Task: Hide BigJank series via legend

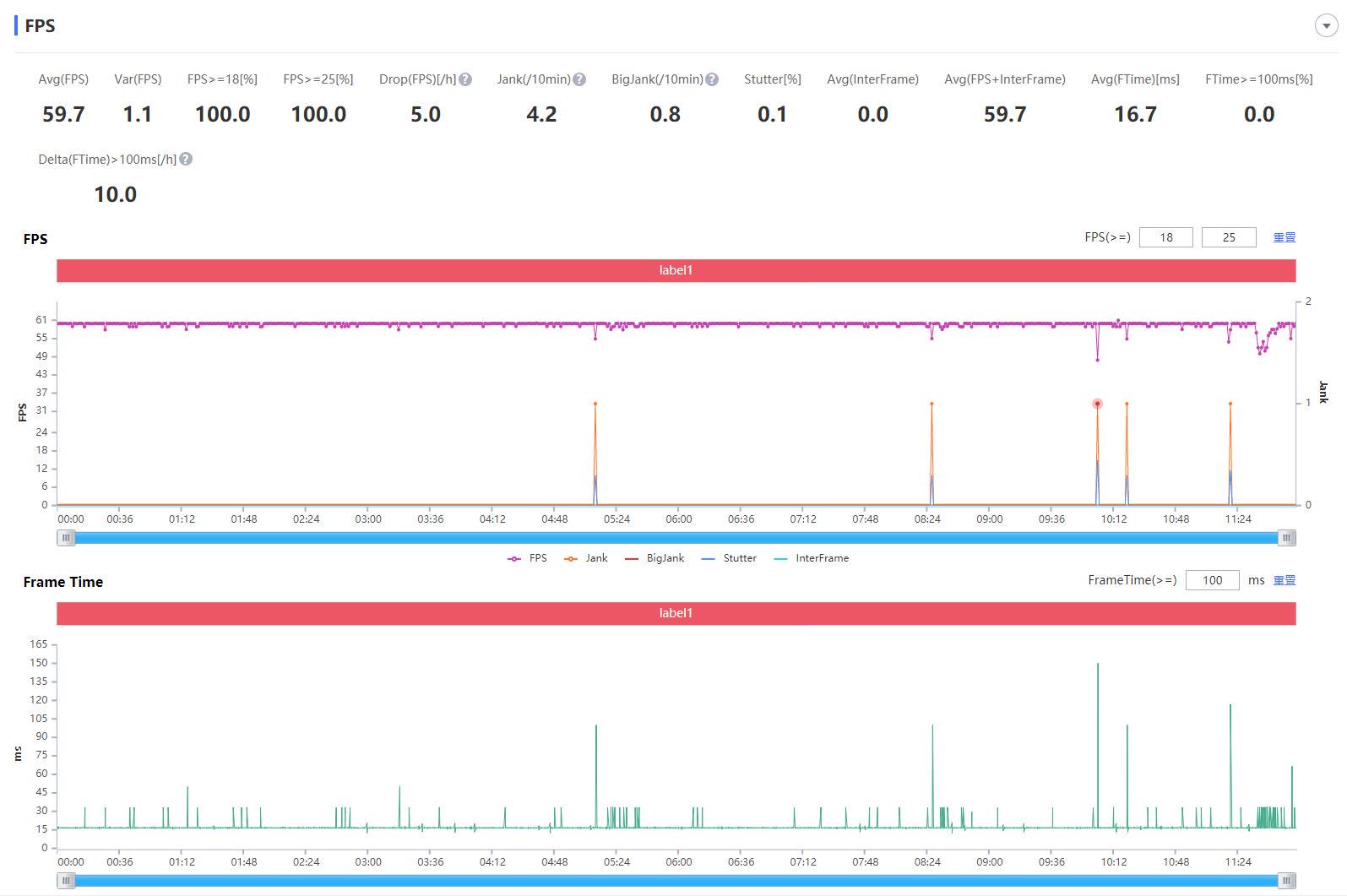Action: tap(654, 558)
